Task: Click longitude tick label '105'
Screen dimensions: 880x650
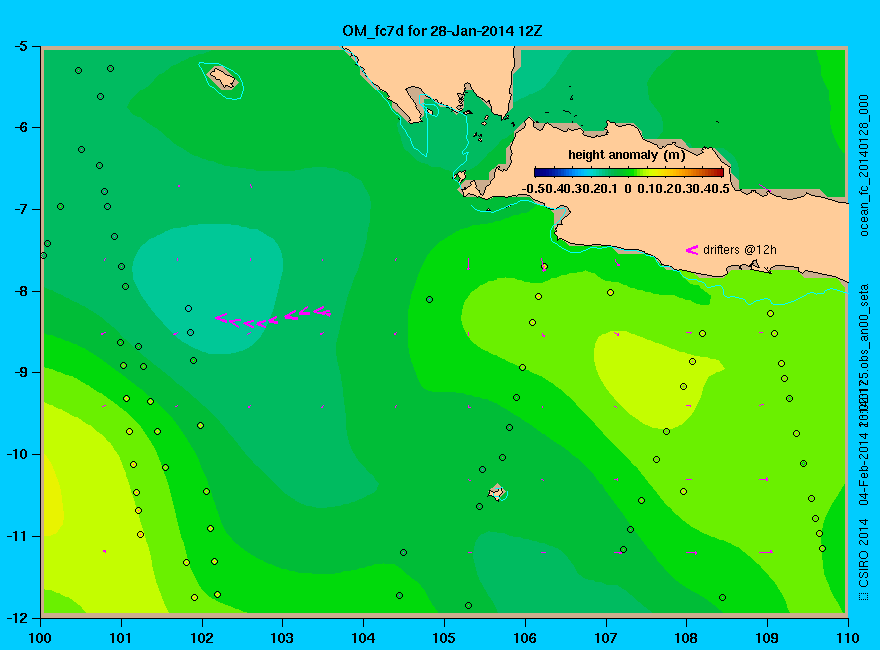Action: pyautogui.click(x=444, y=638)
